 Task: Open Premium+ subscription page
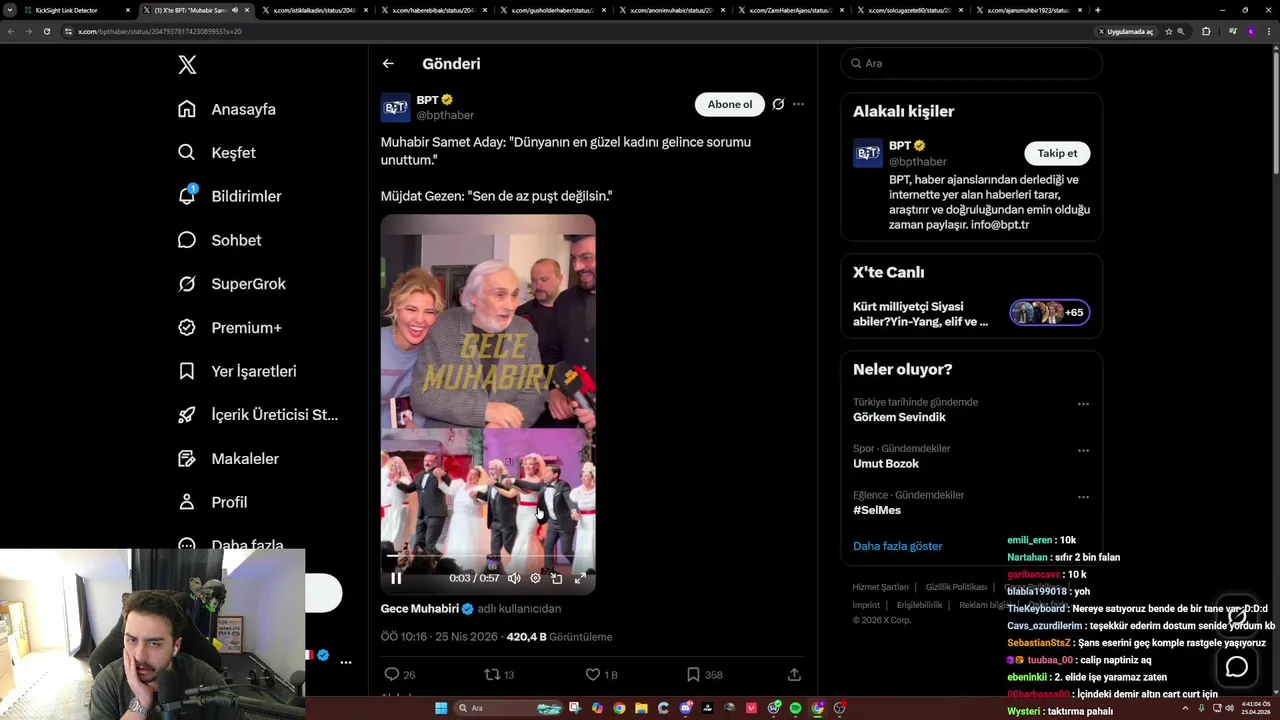[x=230, y=327]
